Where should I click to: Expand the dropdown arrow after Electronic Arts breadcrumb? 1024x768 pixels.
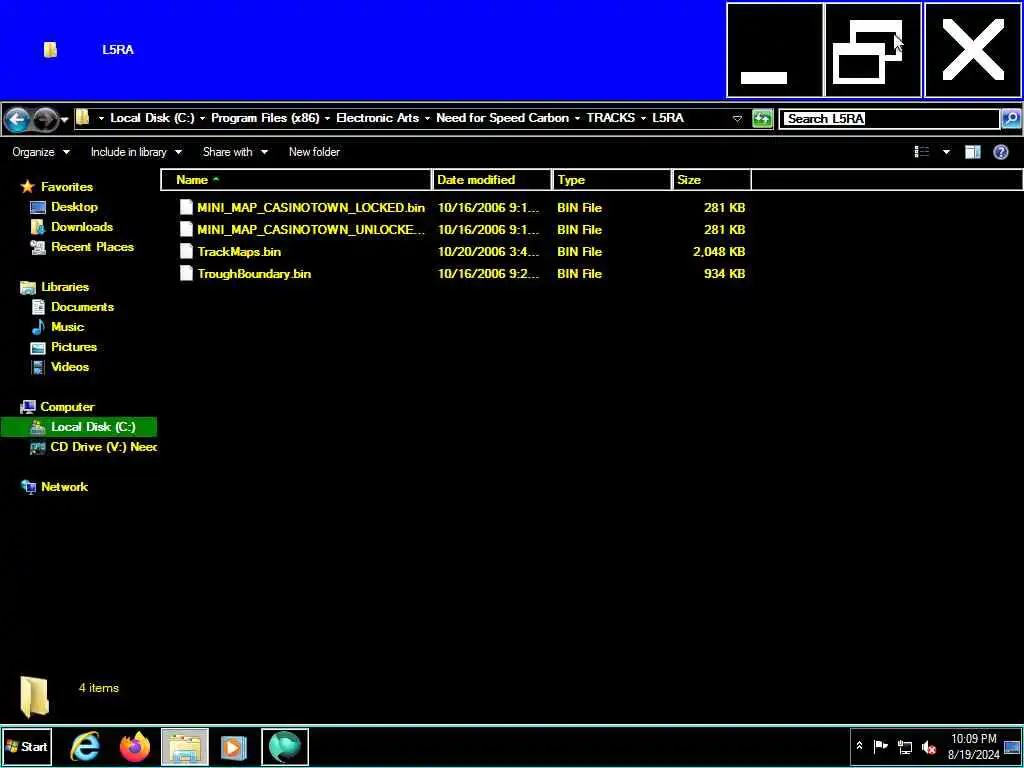pyautogui.click(x=427, y=119)
